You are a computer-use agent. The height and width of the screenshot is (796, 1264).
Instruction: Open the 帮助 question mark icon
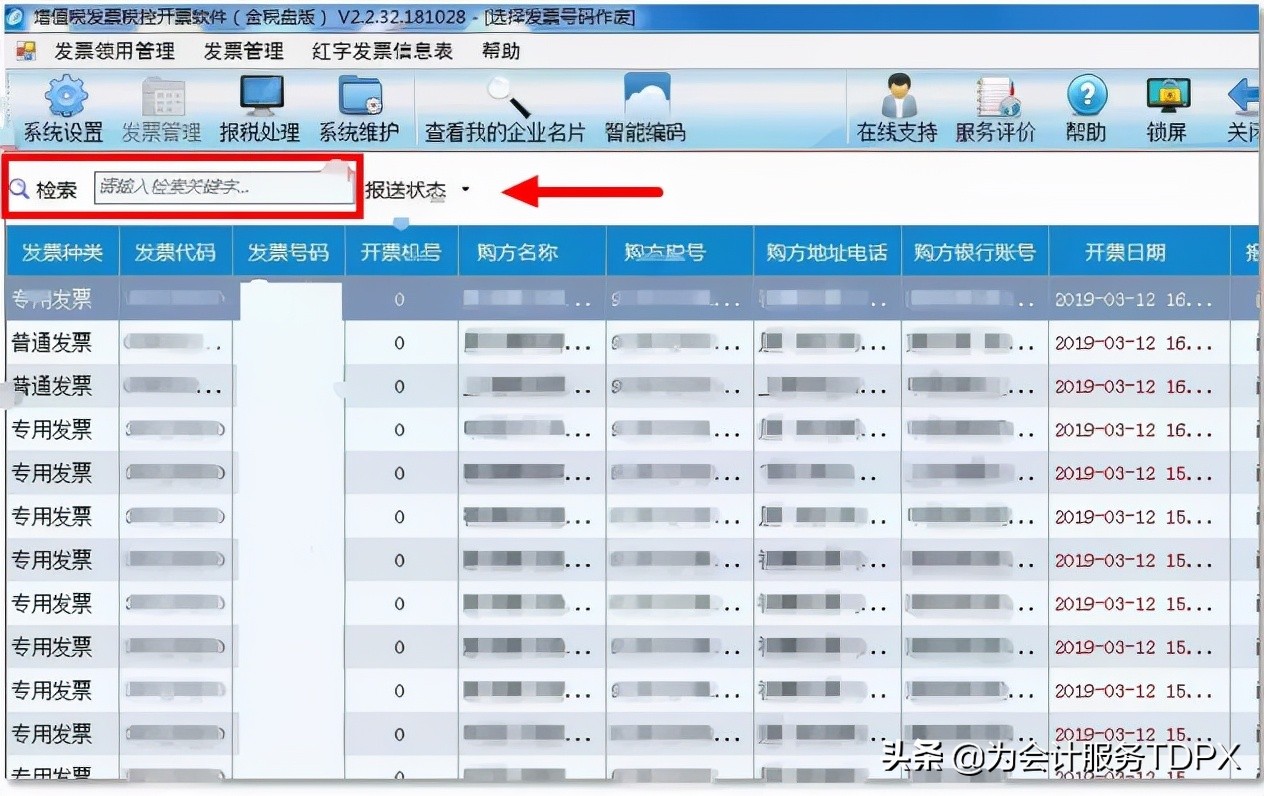(x=1086, y=107)
